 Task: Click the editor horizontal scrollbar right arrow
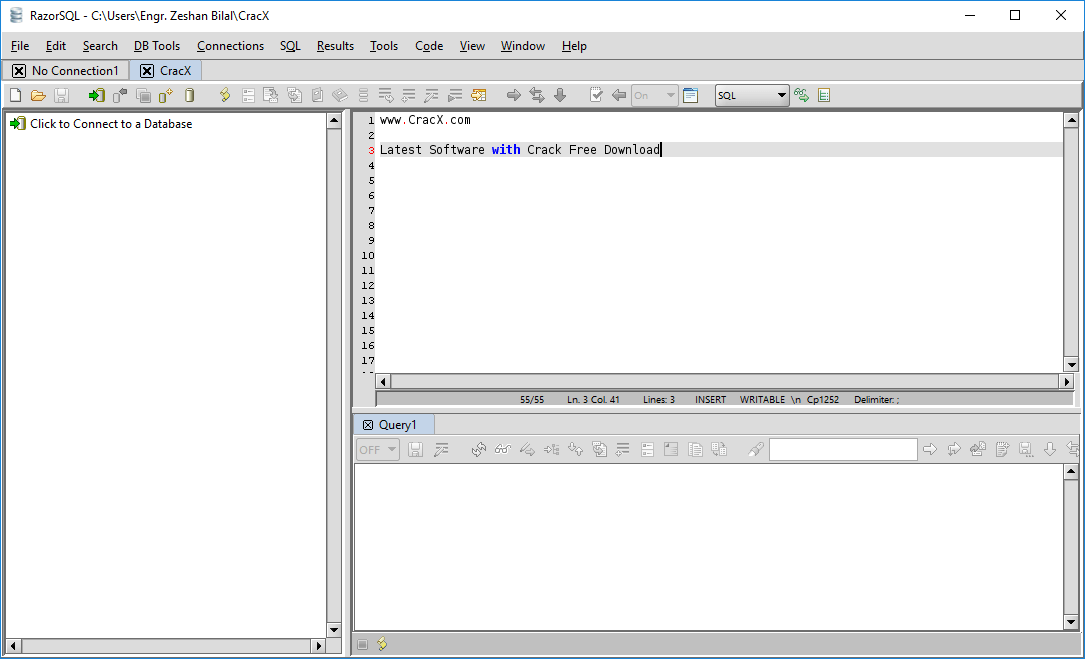click(x=1066, y=381)
